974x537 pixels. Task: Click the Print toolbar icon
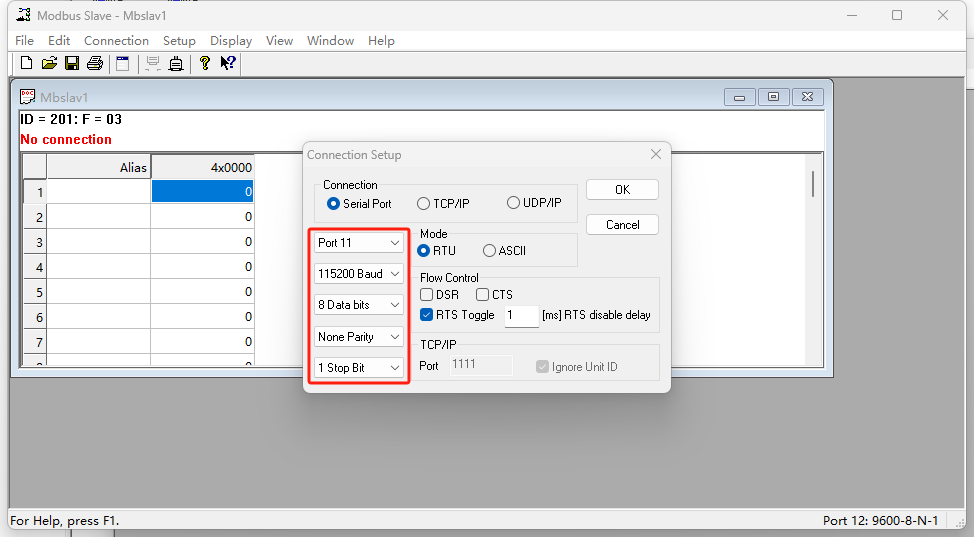tap(95, 64)
